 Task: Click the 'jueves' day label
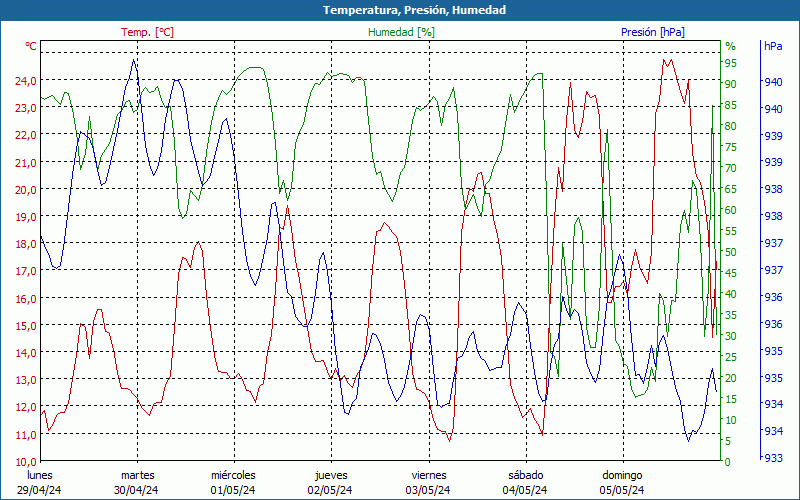331,476
